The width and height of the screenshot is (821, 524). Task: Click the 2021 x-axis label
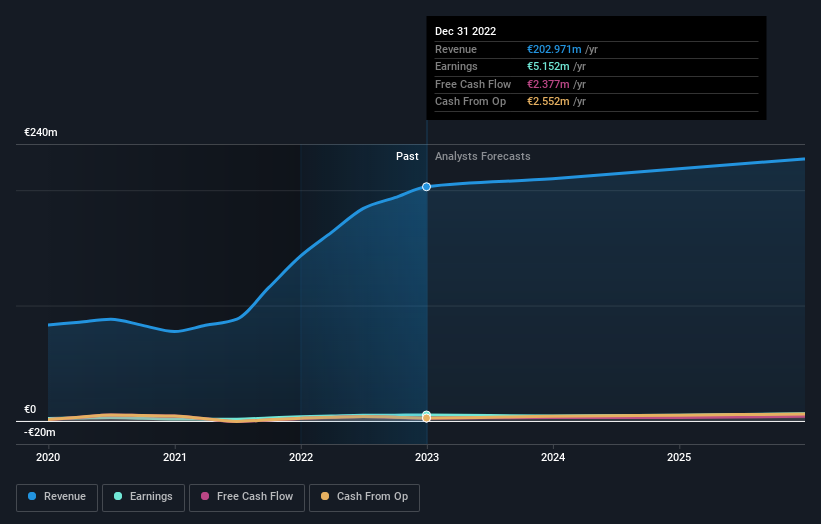(174, 458)
